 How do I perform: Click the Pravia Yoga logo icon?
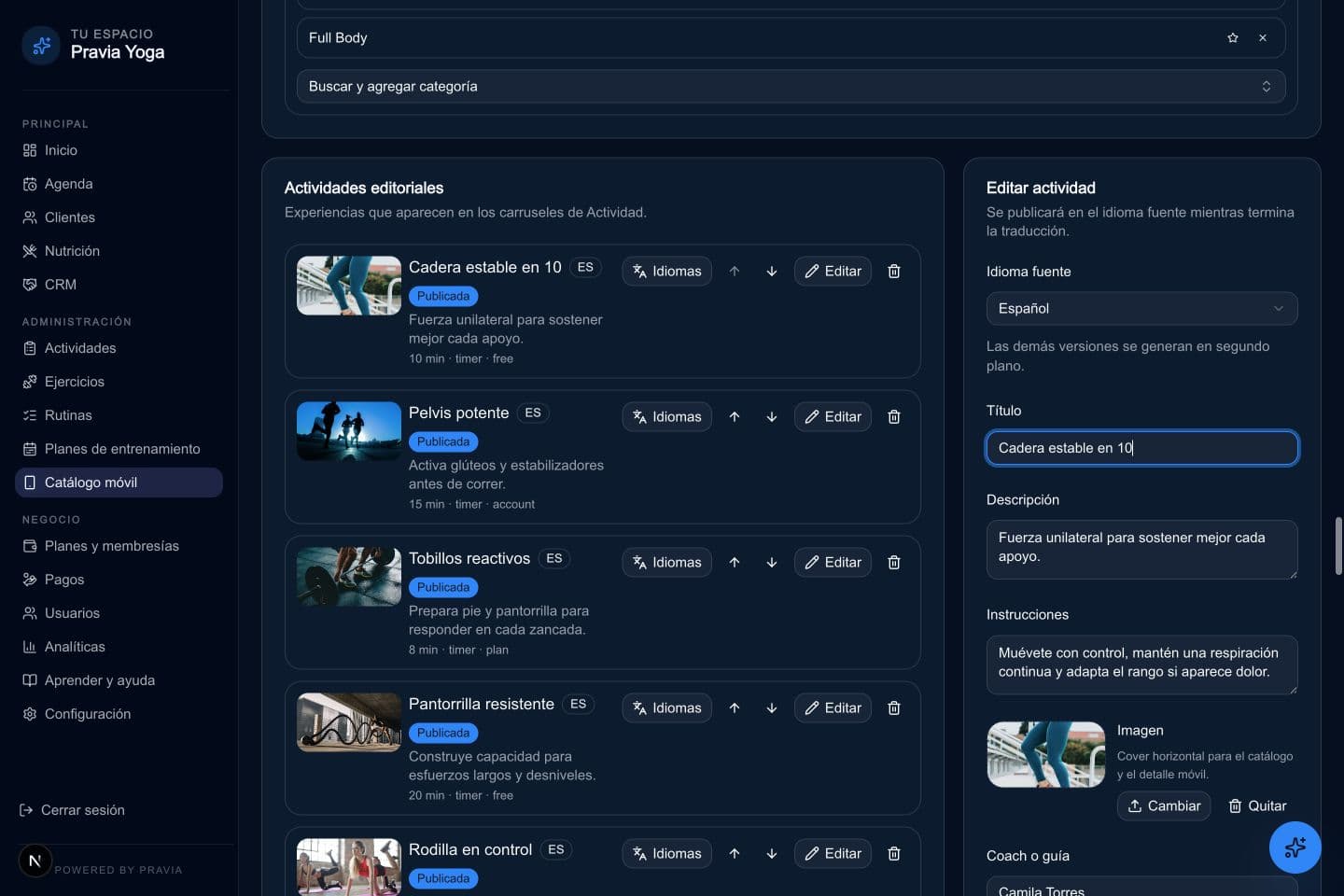(41, 45)
